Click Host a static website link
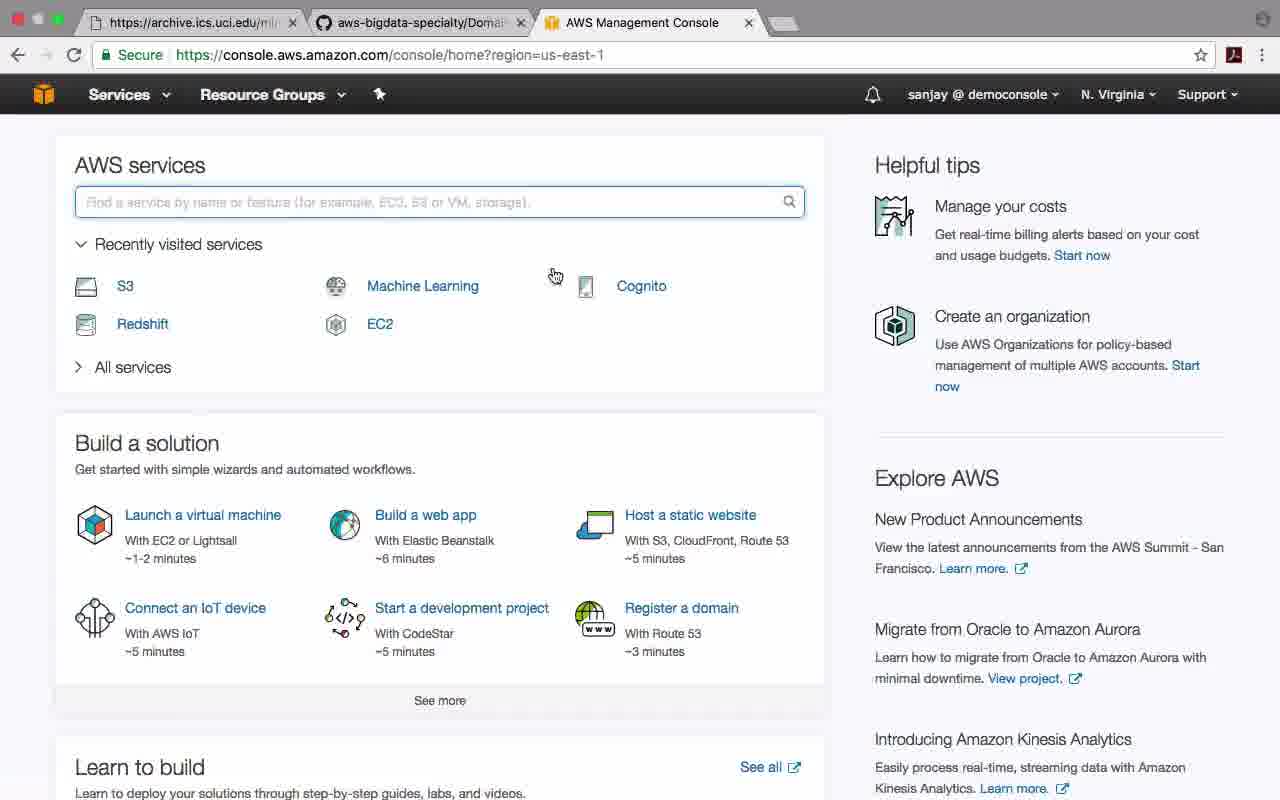1280x800 pixels. pos(691,515)
